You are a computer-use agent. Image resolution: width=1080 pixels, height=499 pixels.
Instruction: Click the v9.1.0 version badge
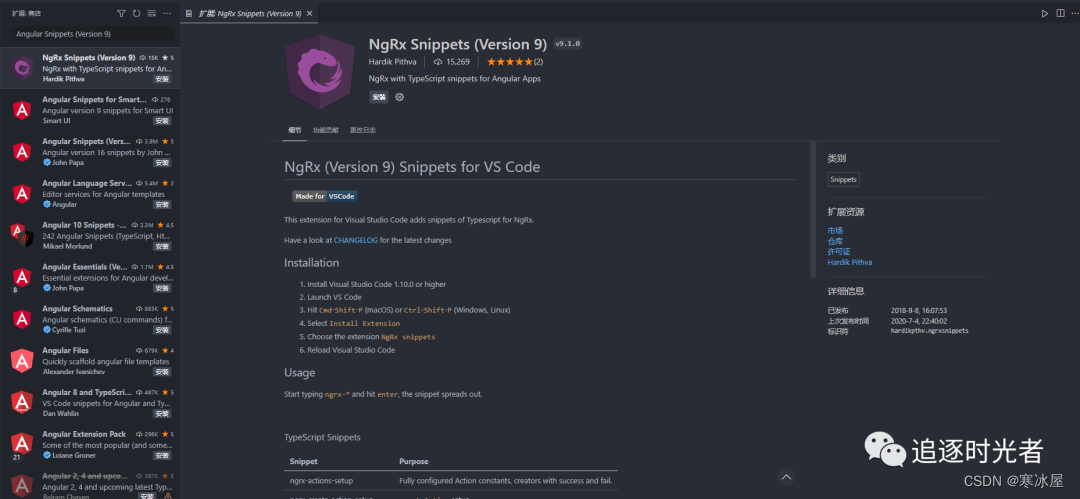[x=568, y=43]
